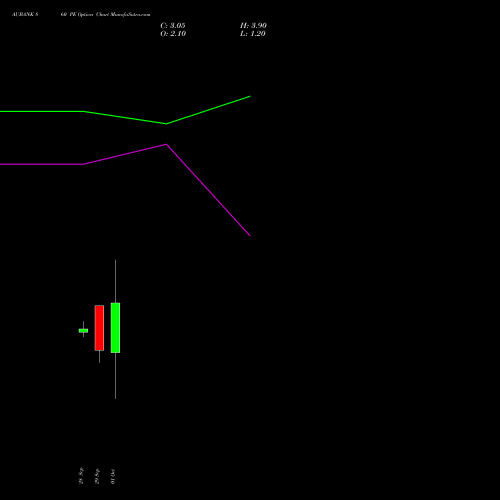Screen dimensions: 500x500
Task: Click the close value C: 3.05
Action: [173, 26]
